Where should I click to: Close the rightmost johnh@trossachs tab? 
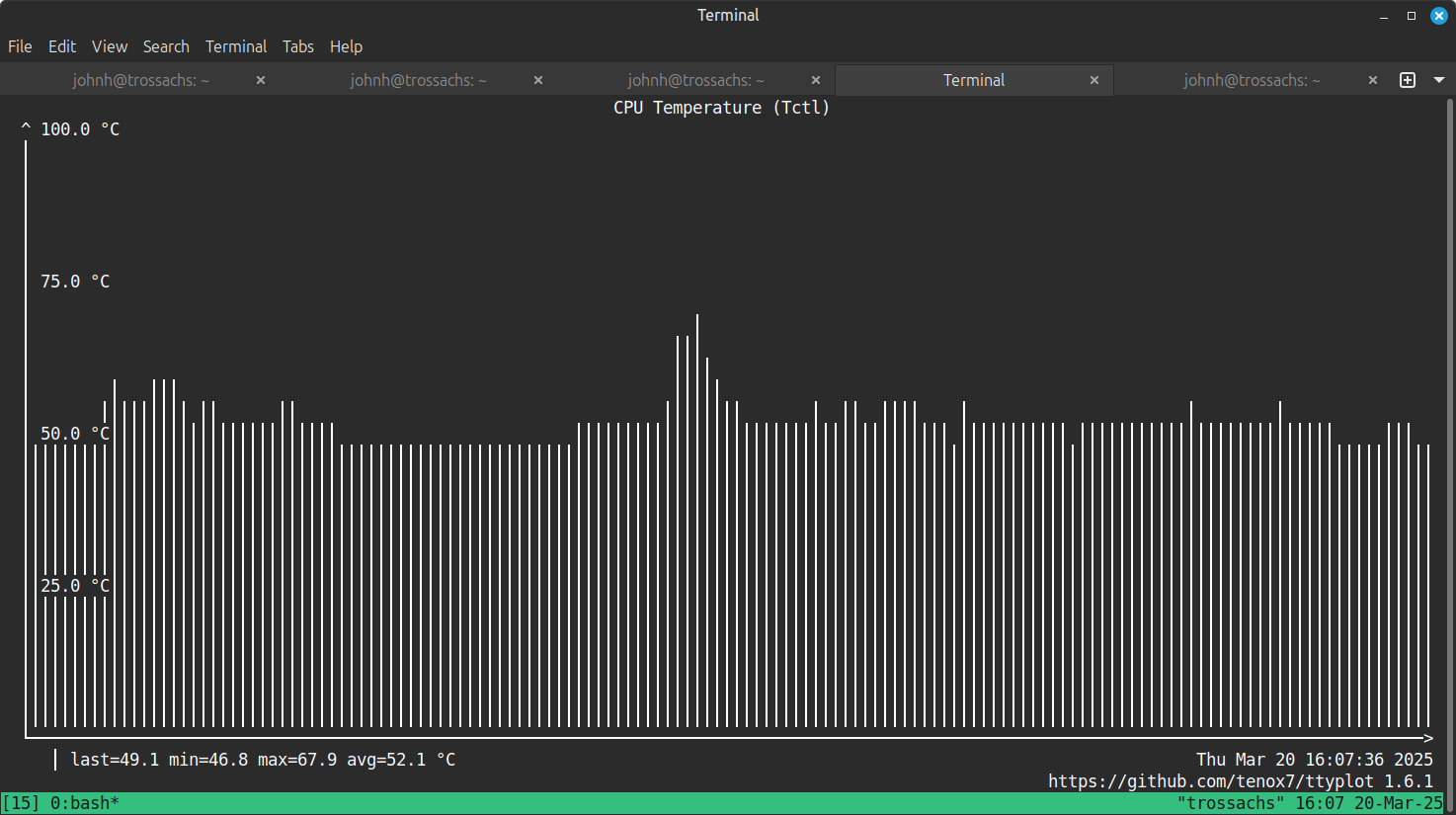click(1372, 80)
